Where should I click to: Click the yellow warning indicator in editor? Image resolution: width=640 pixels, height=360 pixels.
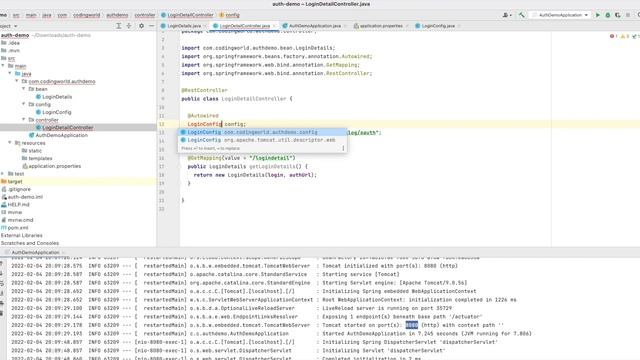624,36
